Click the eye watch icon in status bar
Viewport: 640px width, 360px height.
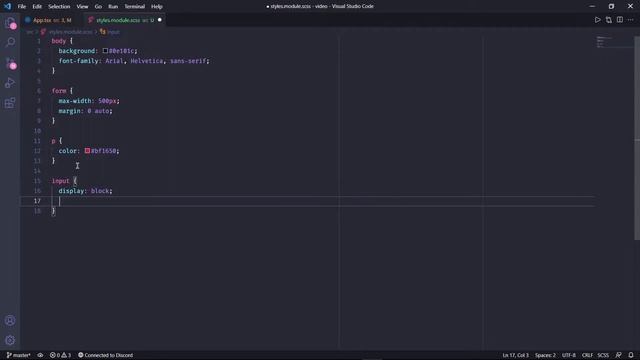tap(40, 355)
